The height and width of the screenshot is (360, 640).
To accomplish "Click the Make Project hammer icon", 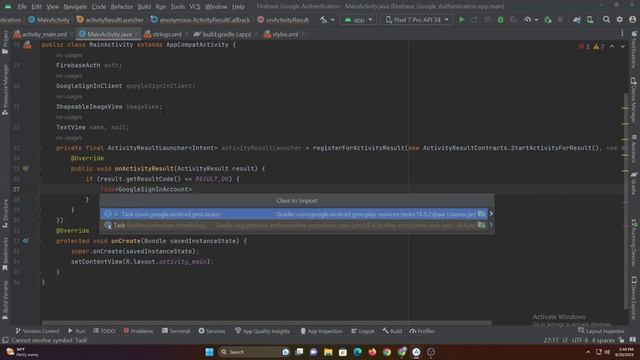I will coord(324,20).
